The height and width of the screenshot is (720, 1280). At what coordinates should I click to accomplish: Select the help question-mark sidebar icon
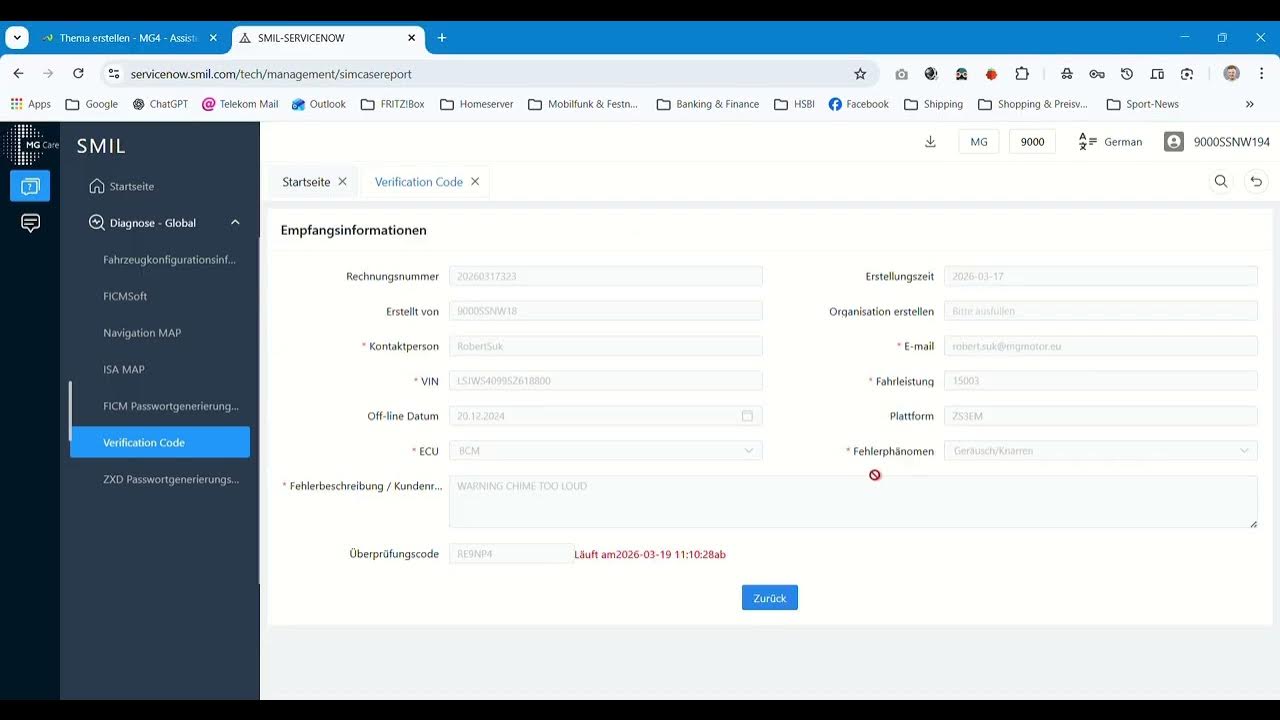[x=30, y=186]
